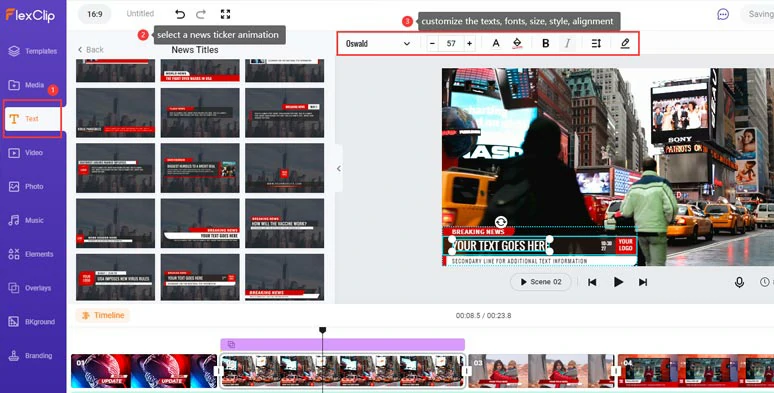Collapse the side panel arrow
This screenshot has height=393, width=774.
[x=339, y=168]
